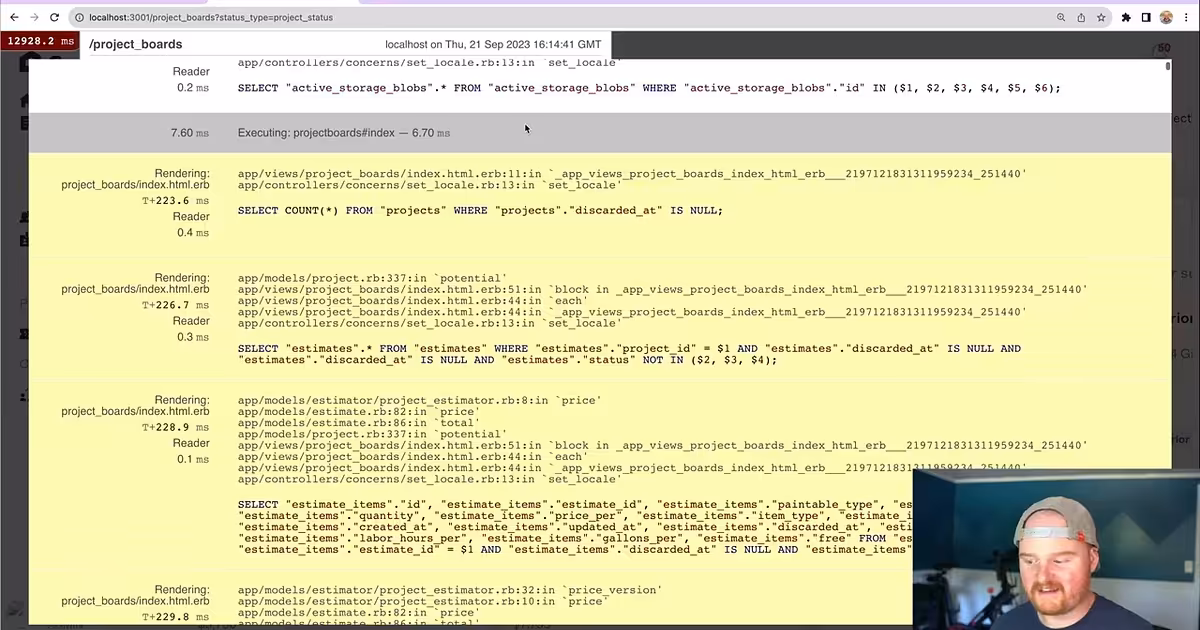Select the 'localhost on Thu, 21 Sep 2023' timestamp

(493, 44)
